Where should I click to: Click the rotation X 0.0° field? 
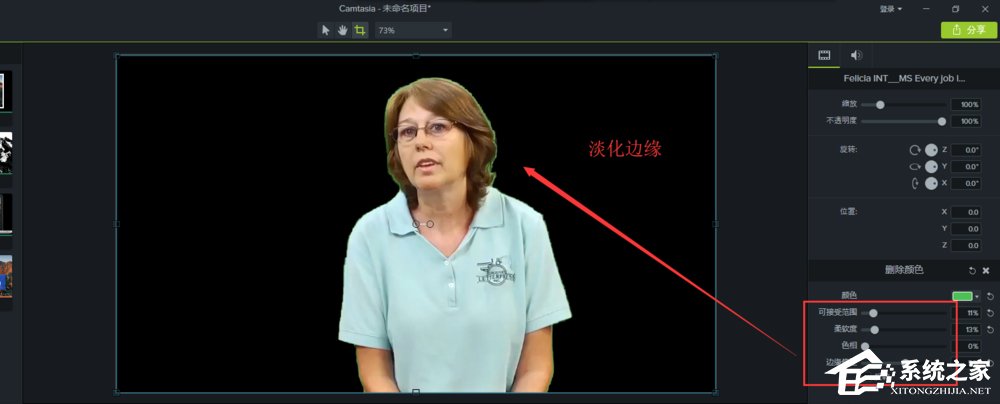click(x=966, y=183)
